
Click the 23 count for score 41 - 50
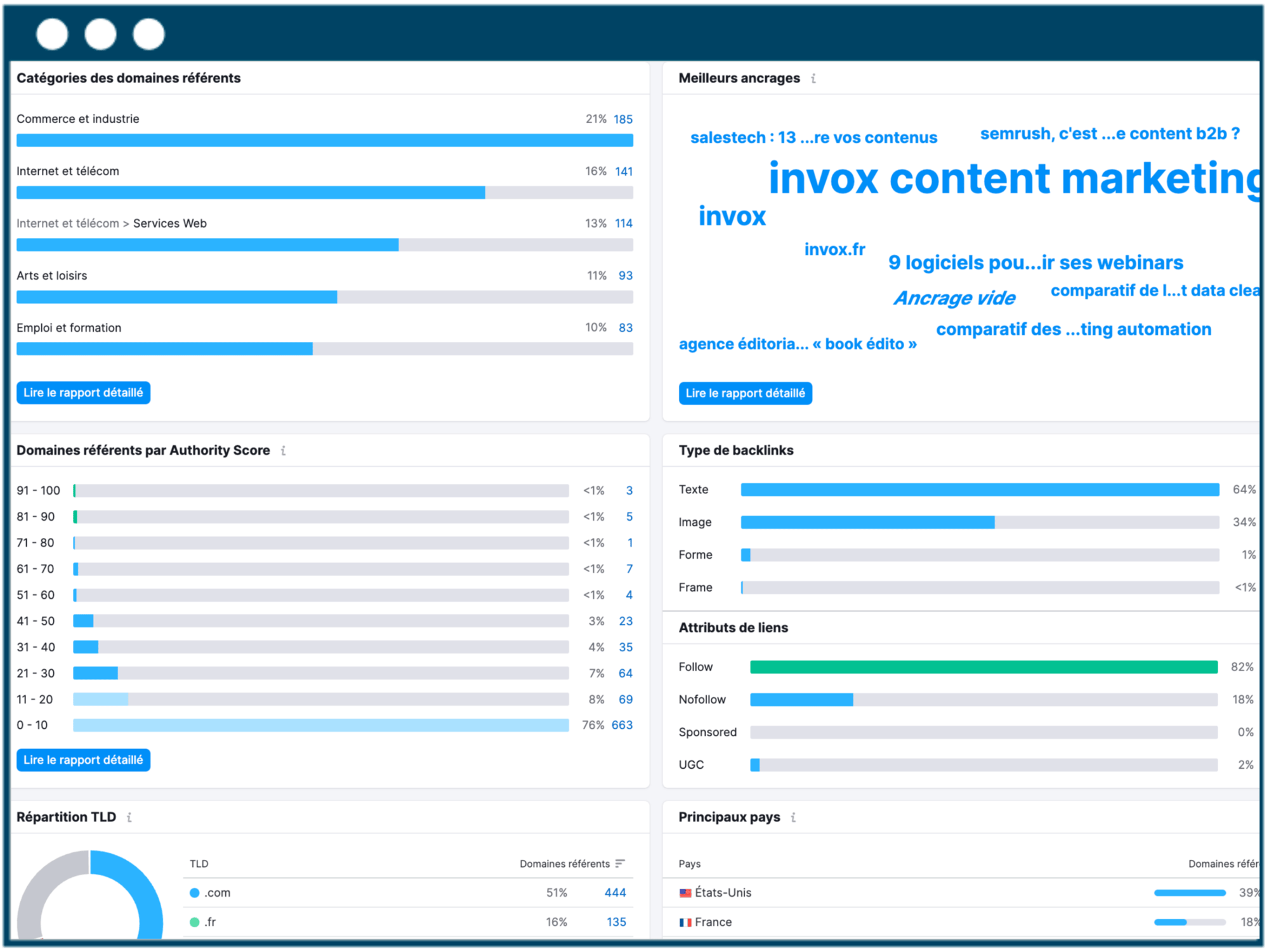pyautogui.click(x=626, y=622)
